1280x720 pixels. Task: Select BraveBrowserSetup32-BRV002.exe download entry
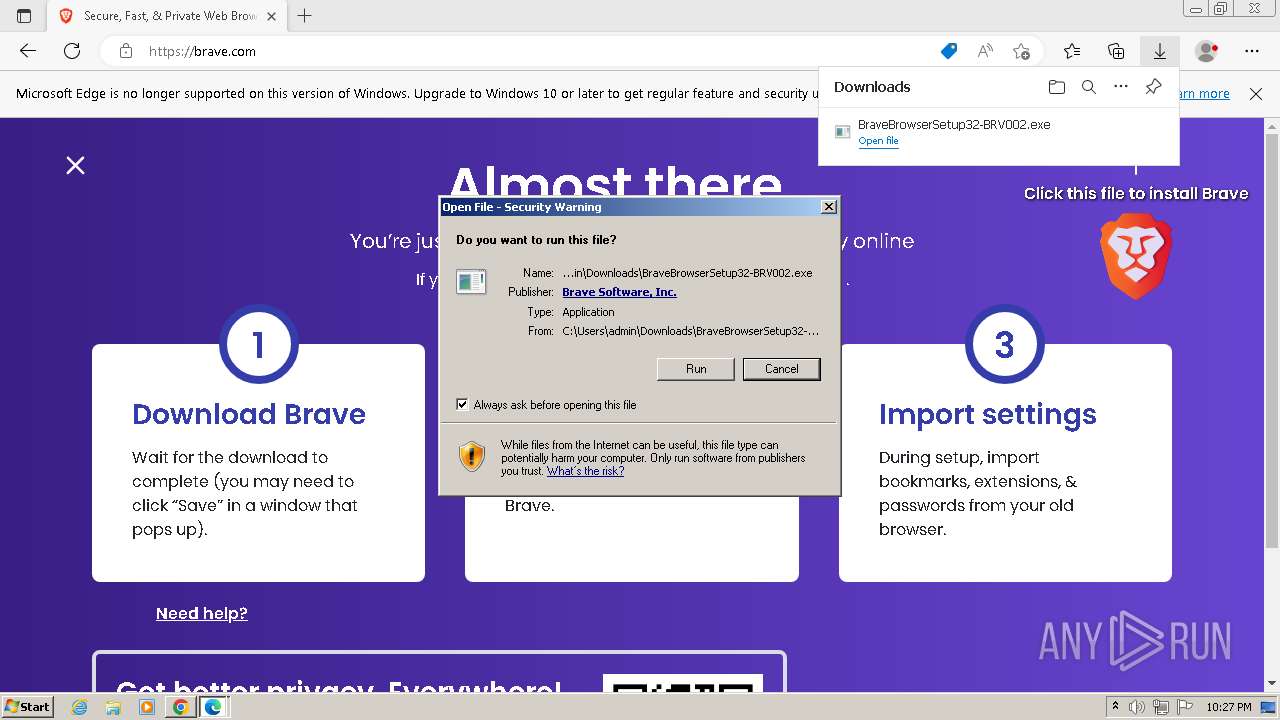(x=998, y=132)
